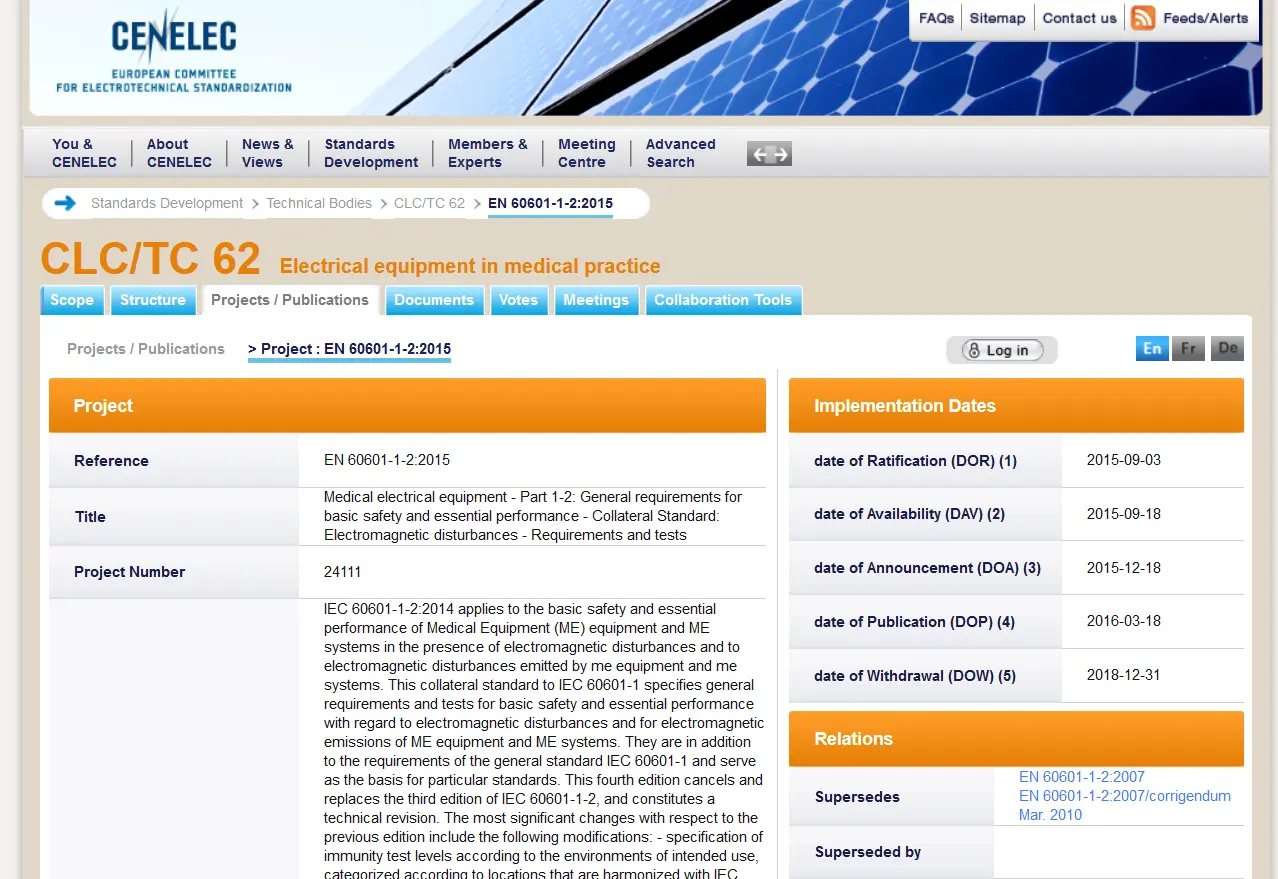Open the FAQs link
Viewport: 1278px width, 879px height.
pyautogui.click(x=936, y=18)
